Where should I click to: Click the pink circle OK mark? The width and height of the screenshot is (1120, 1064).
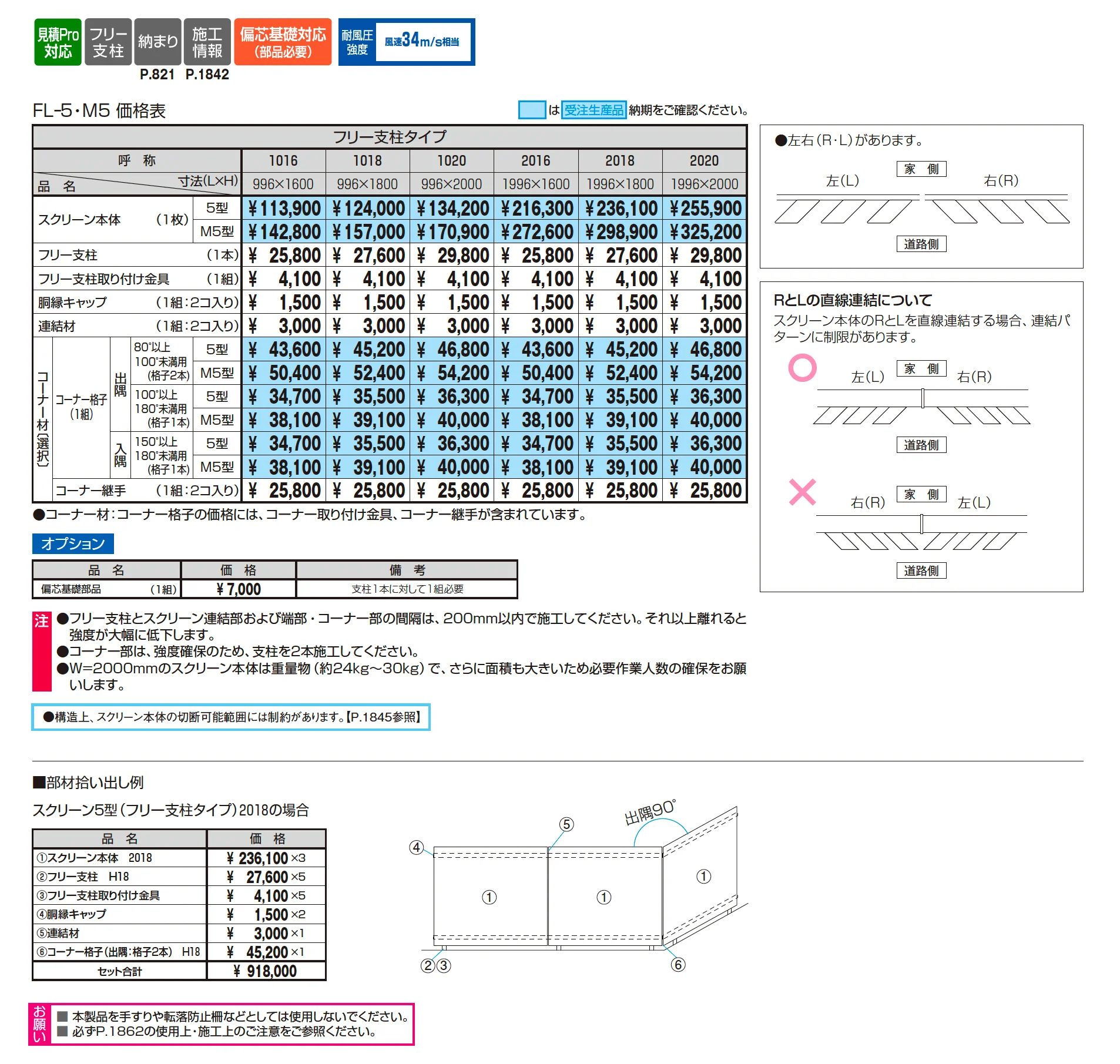coord(802,368)
